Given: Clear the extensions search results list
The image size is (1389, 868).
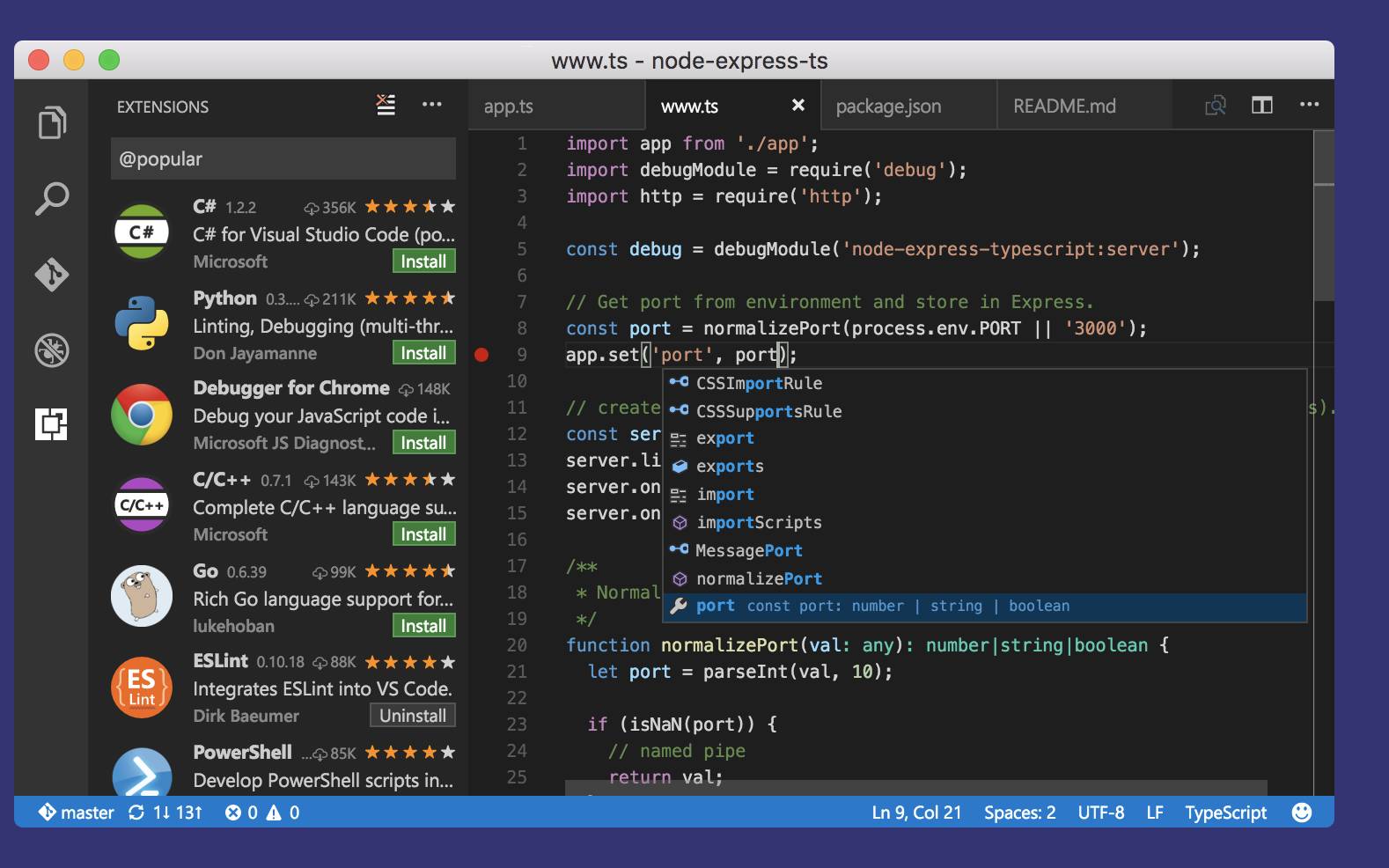Looking at the screenshot, I should (x=386, y=105).
